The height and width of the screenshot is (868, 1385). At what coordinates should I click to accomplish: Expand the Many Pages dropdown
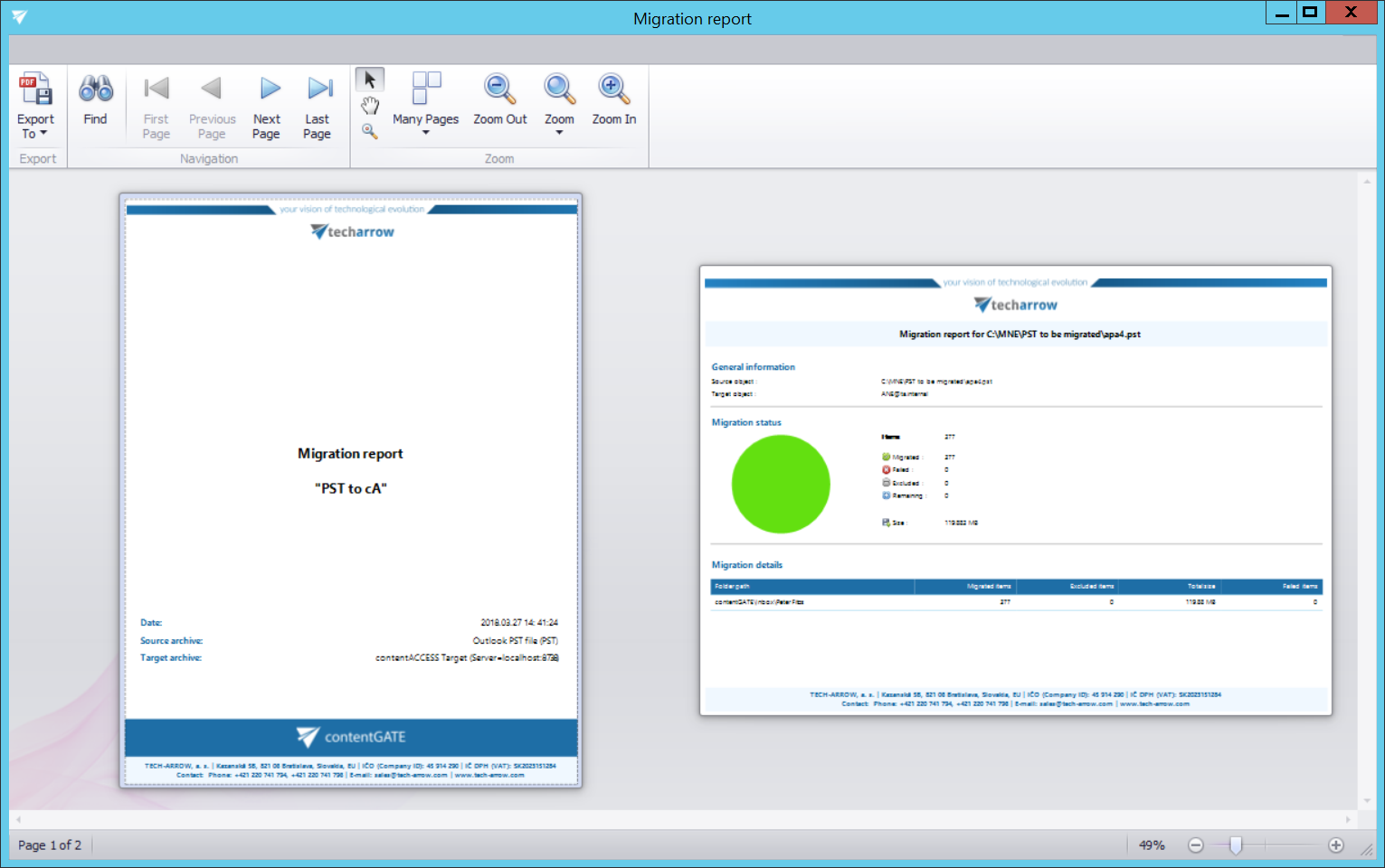pos(425,133)
